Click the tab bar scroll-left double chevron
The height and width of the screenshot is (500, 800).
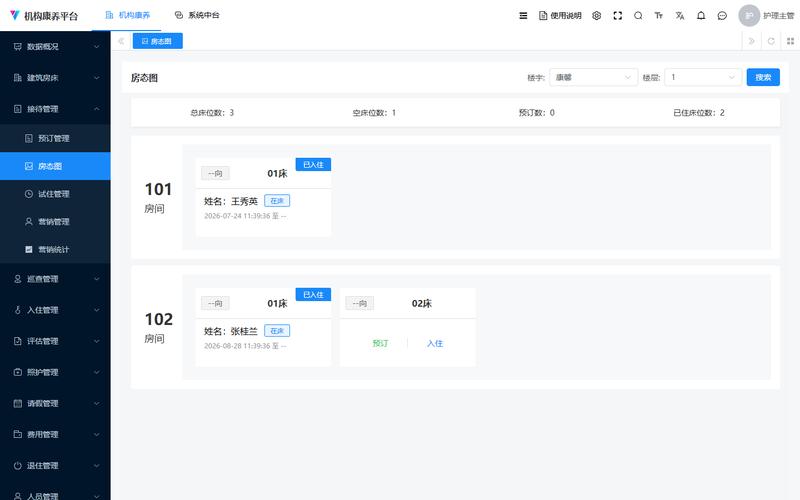121,41
